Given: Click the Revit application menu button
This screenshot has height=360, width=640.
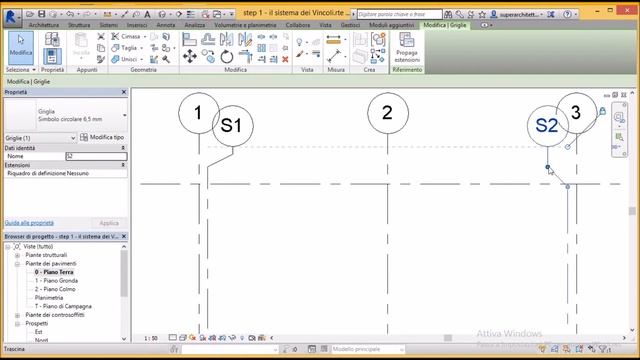Looking at the screenshot, I should point(11,17).
